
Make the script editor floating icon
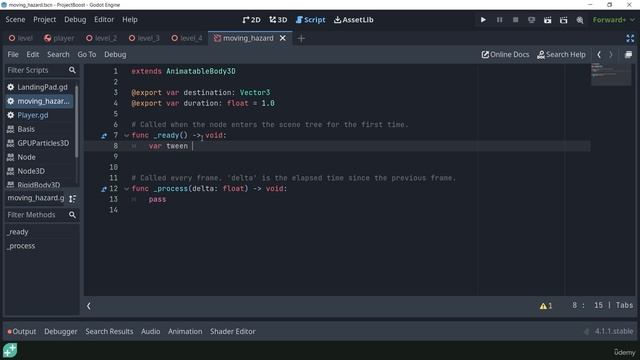[629, 55]
